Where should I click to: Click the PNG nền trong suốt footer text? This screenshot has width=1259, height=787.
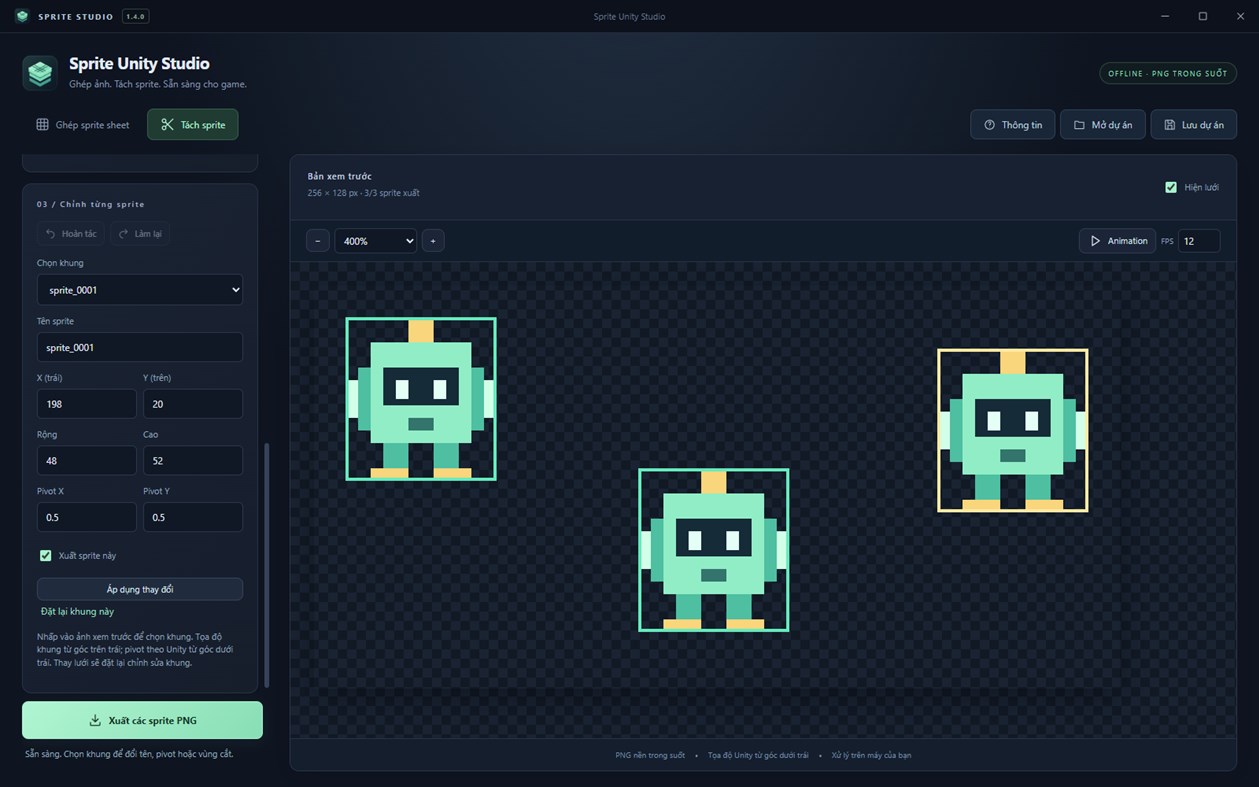coord(650,755)
